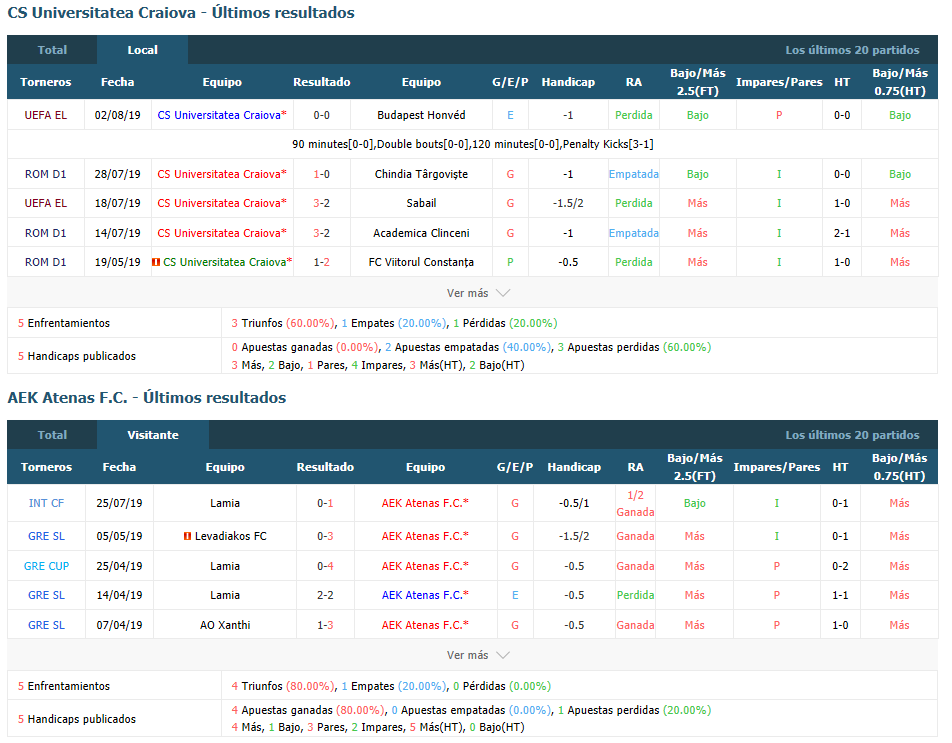Click the Handicap column header in AEK table
Viewport: 952px width, 743px height.
point(574,467)
